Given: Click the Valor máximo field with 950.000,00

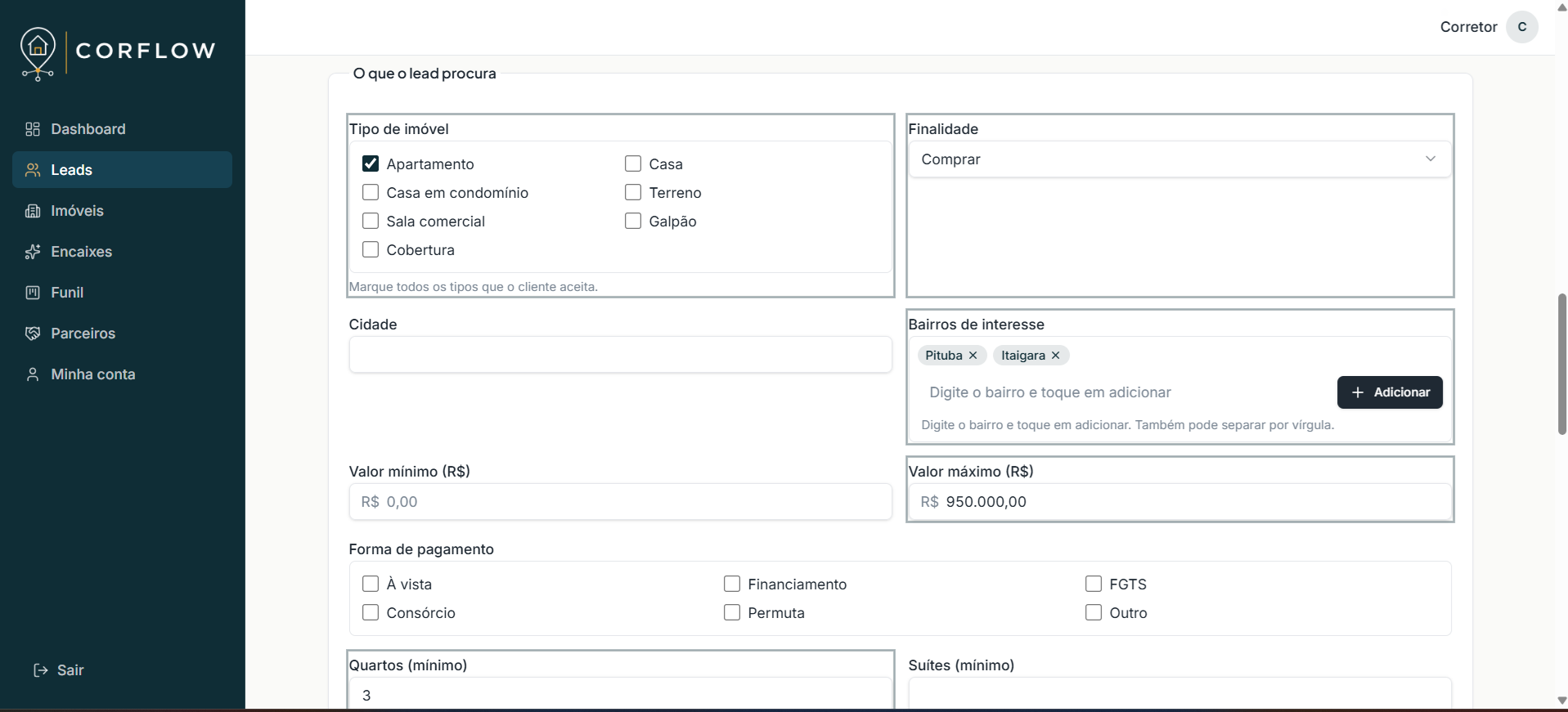Looking at the screenshot, I should coord(1179,502).
